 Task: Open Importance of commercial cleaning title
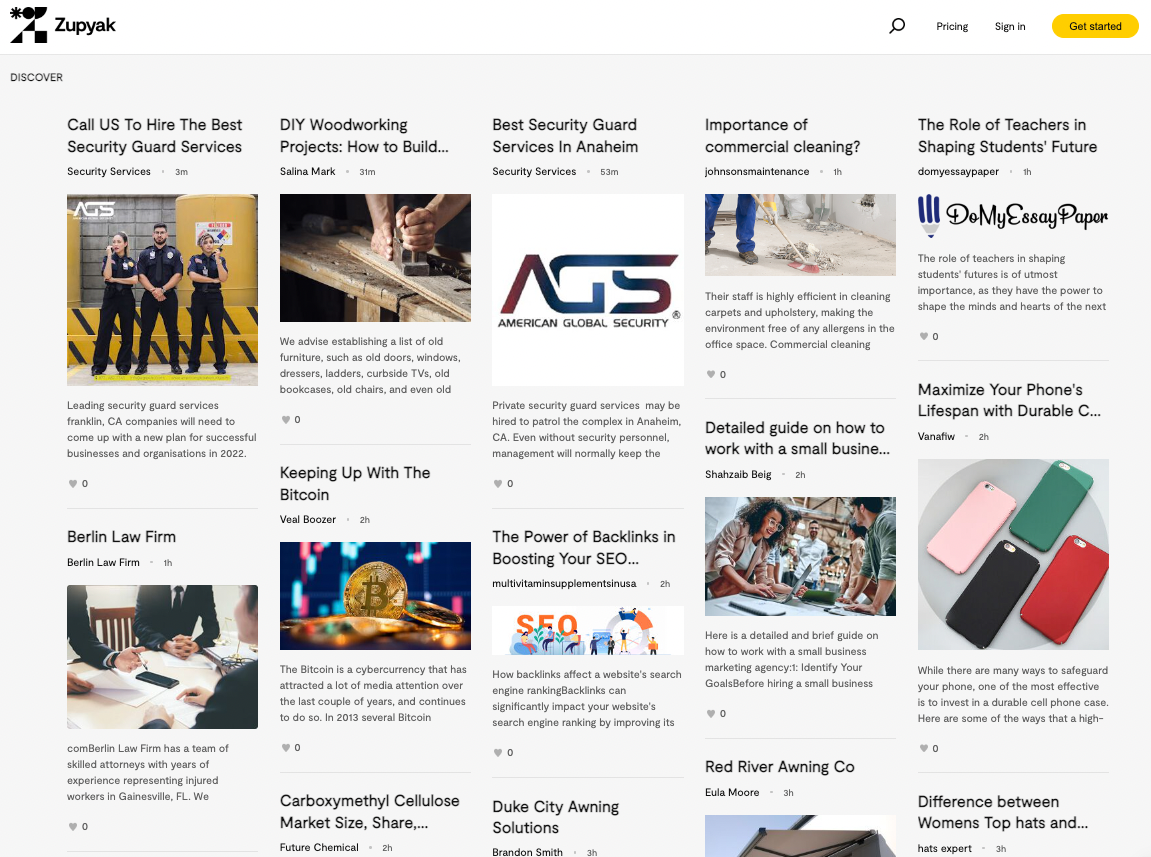click(783, 136)
